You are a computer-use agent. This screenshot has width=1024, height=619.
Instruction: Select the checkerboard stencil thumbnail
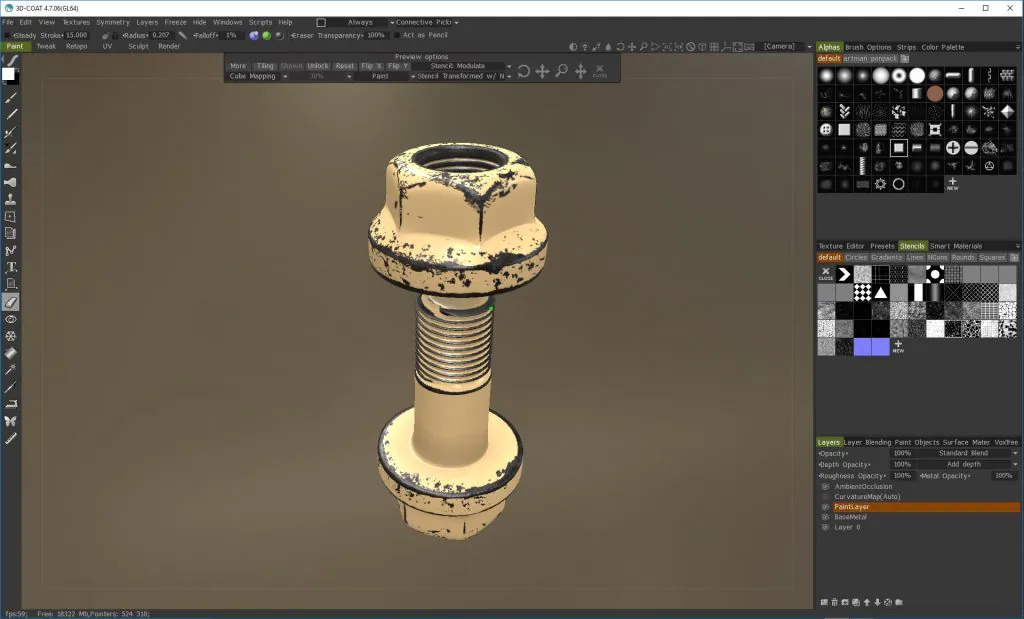pos(863,292)
